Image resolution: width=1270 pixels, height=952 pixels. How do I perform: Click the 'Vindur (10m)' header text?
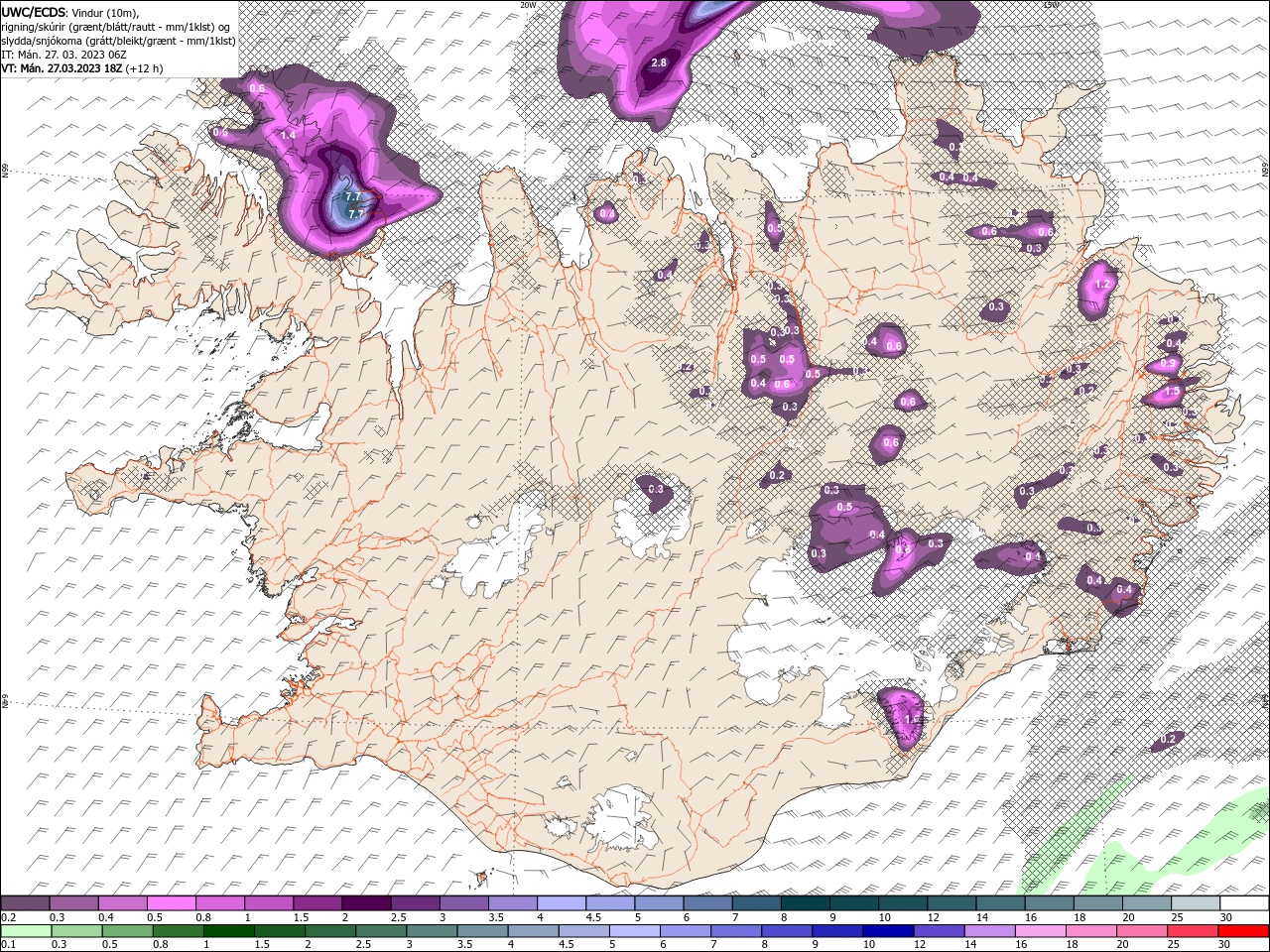tap(106, 12)
